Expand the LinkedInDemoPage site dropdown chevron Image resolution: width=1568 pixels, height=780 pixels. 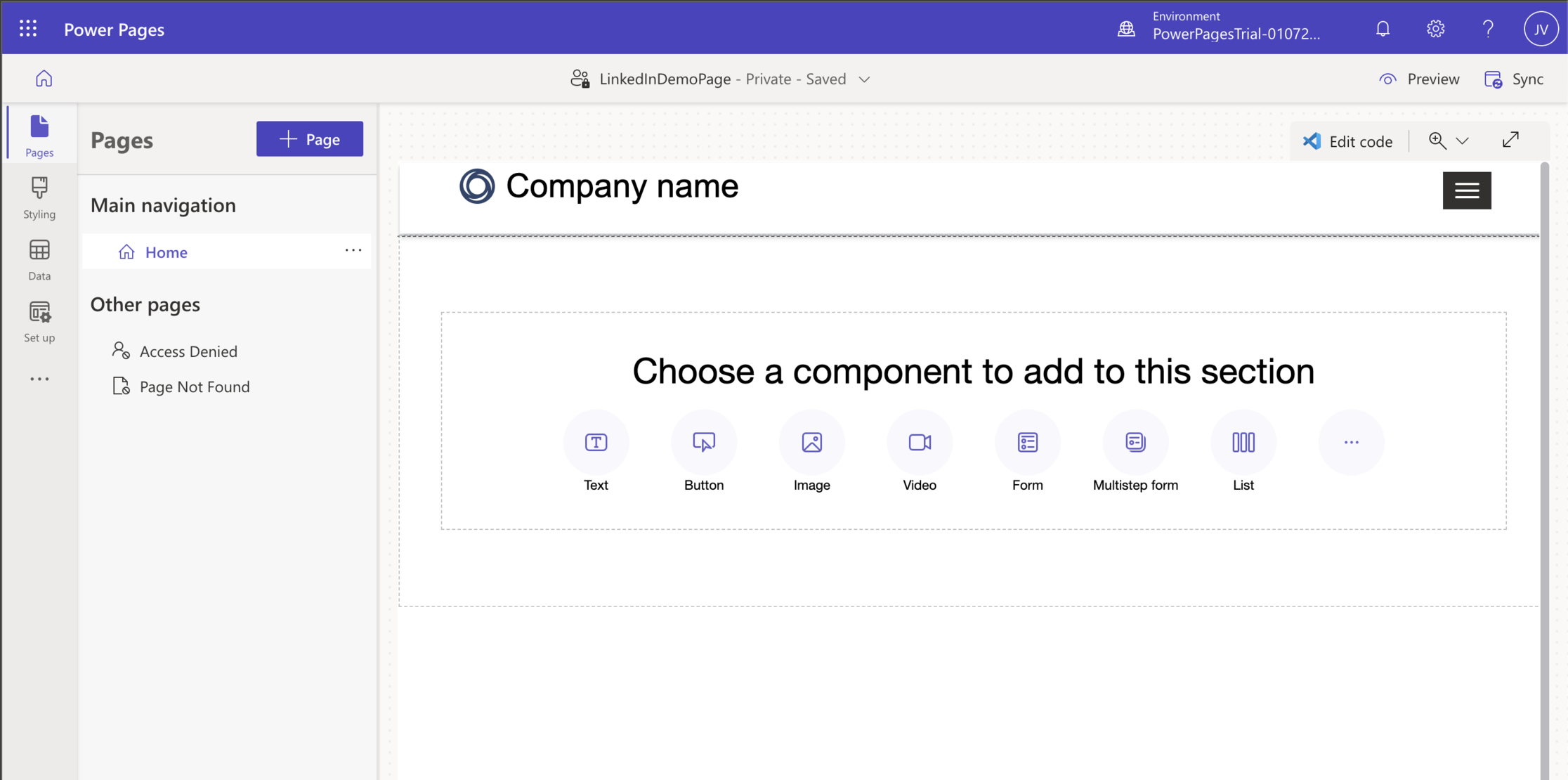tap(865, 79)
